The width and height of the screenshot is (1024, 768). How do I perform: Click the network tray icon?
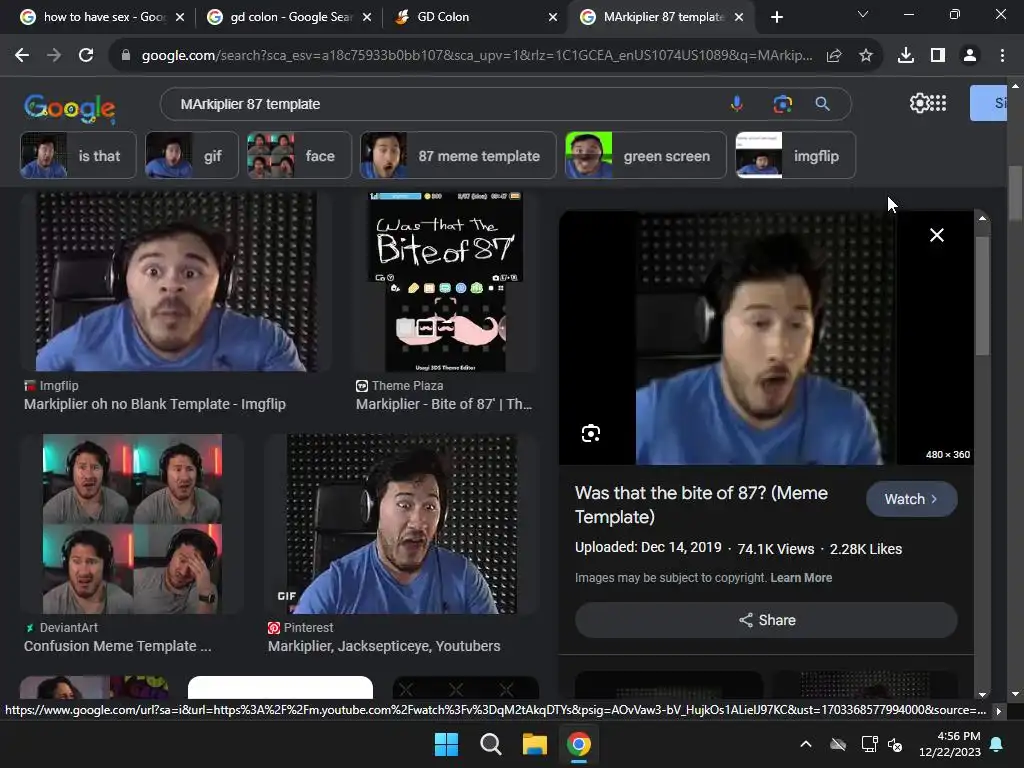pos(869,744)
